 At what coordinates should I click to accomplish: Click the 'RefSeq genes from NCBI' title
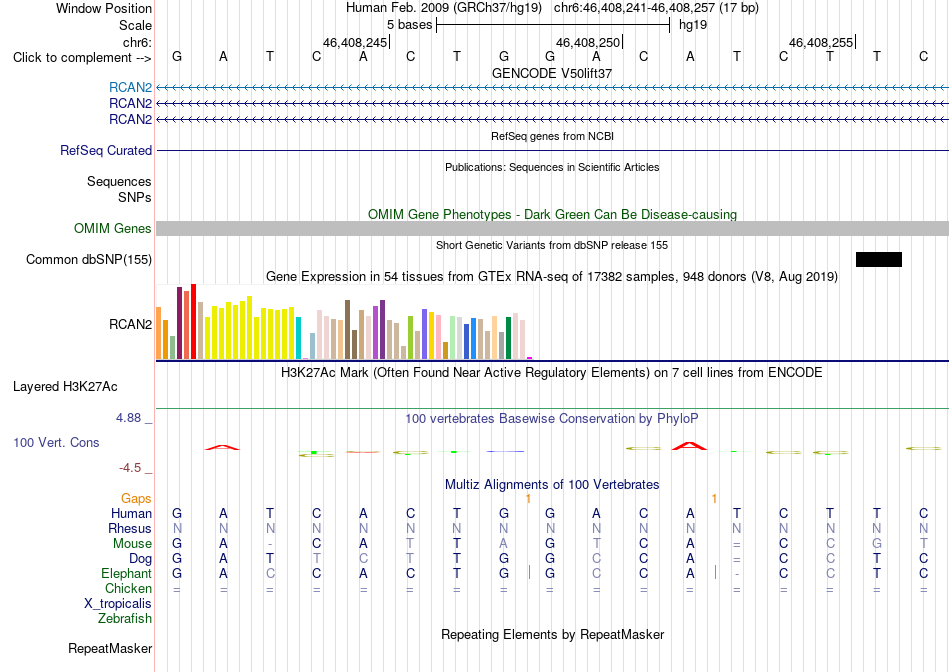tap(553, 136)
